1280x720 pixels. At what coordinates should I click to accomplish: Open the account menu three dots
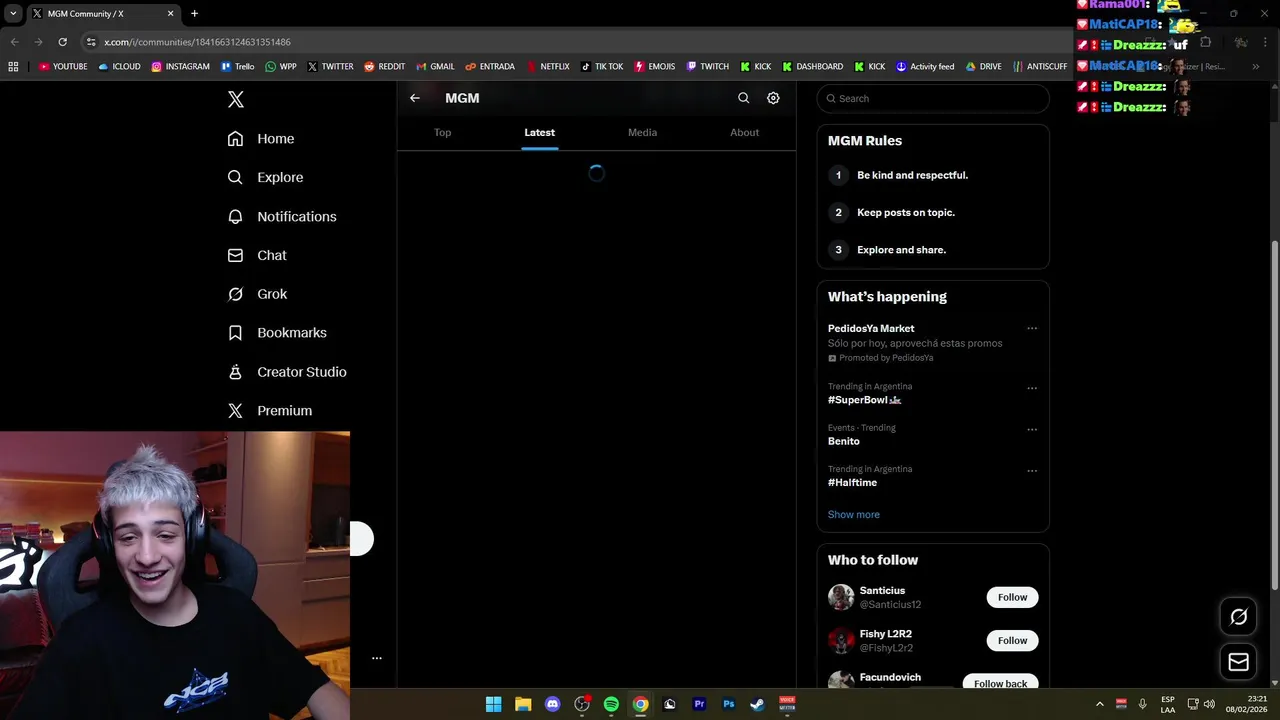tap(377, 658)
